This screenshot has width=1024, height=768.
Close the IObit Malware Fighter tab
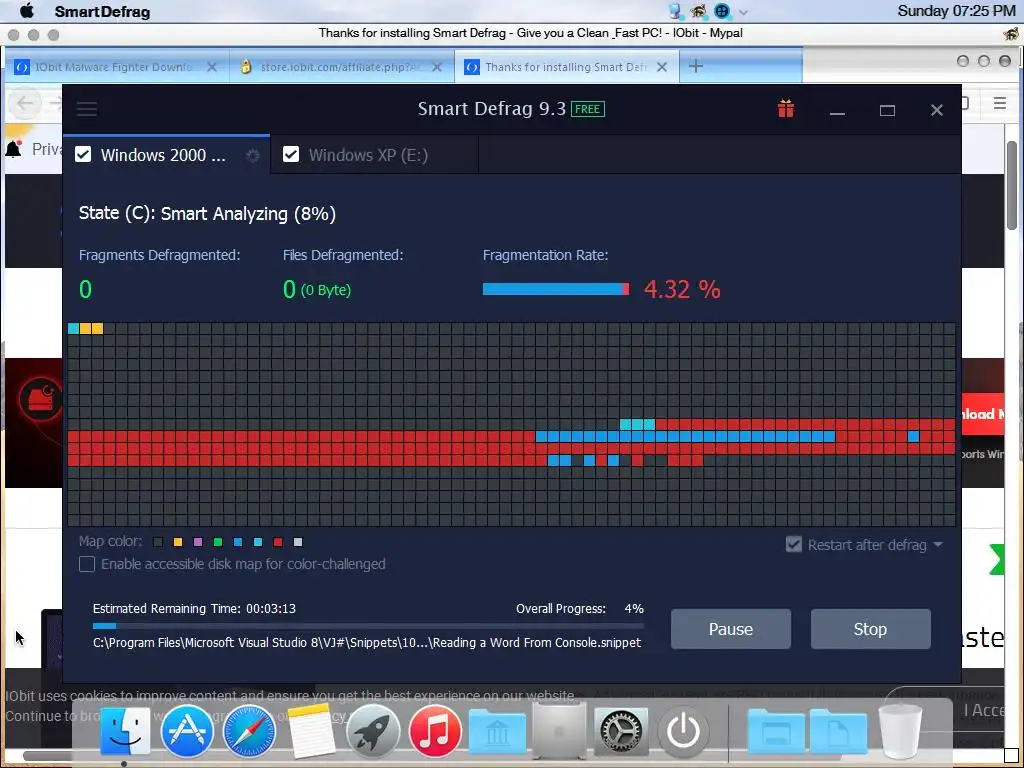tap(212, 67)
